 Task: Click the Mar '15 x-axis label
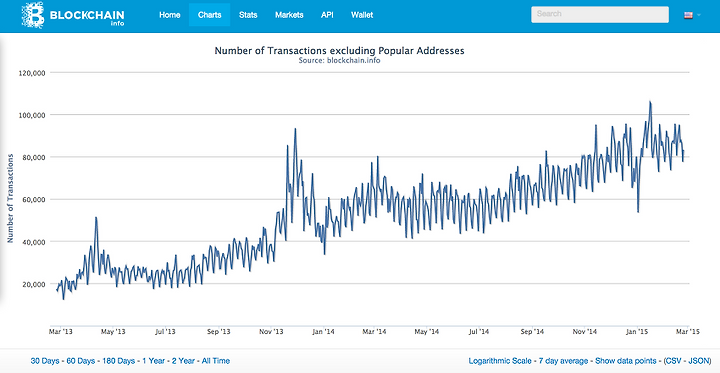point(688,332)
